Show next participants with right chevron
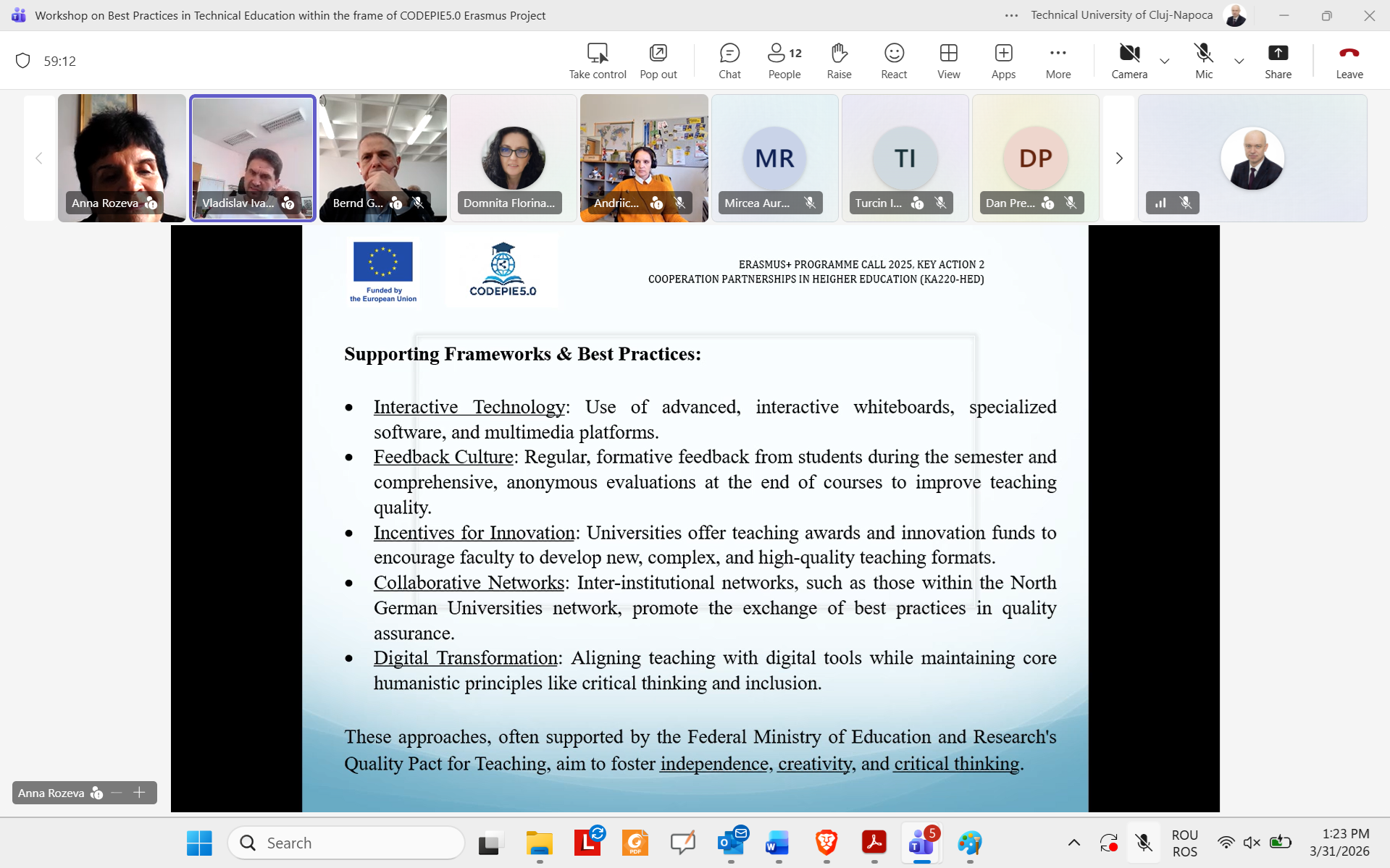 pos(1119,158)
